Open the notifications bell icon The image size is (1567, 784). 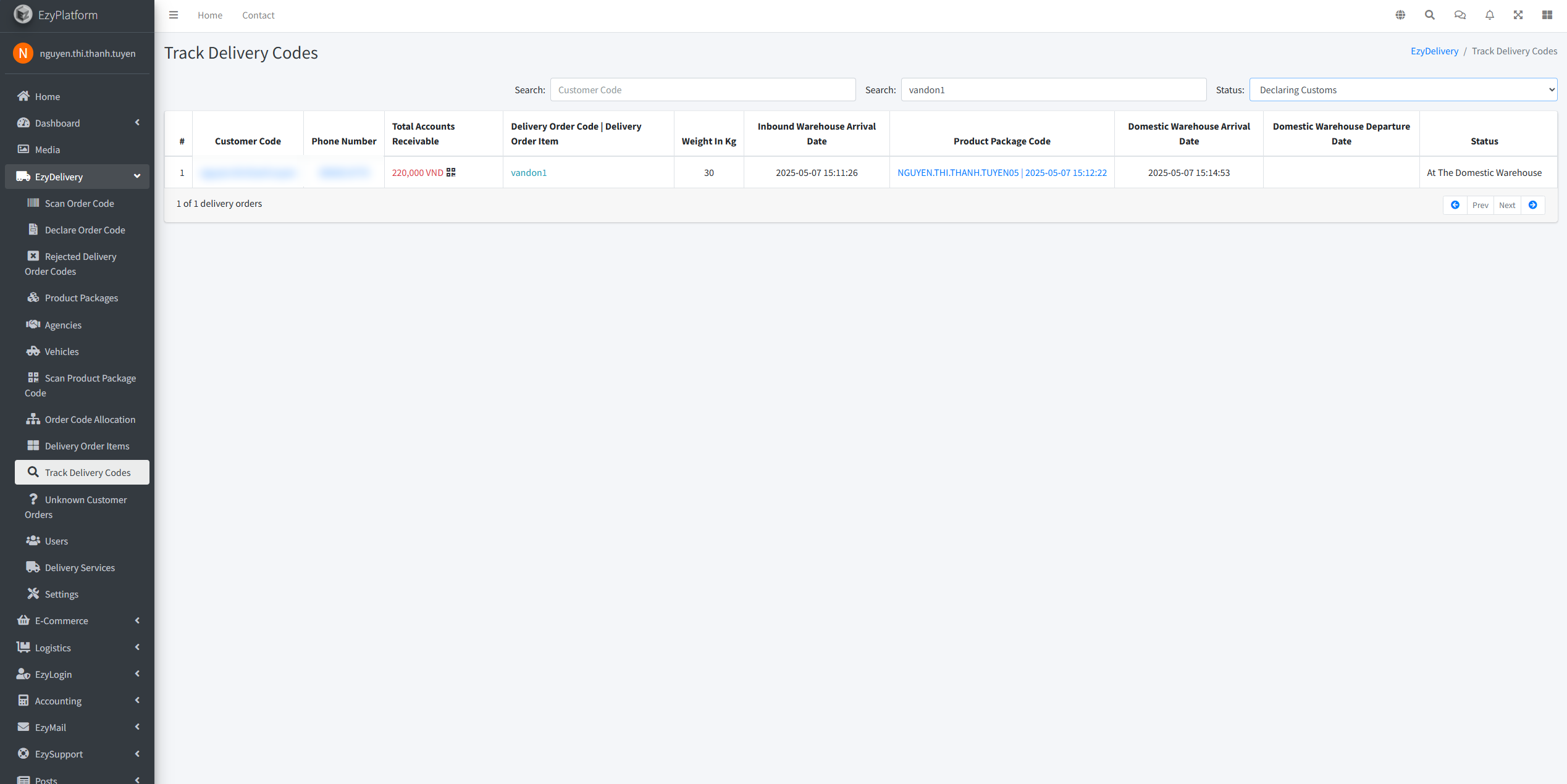(1489, 15)
